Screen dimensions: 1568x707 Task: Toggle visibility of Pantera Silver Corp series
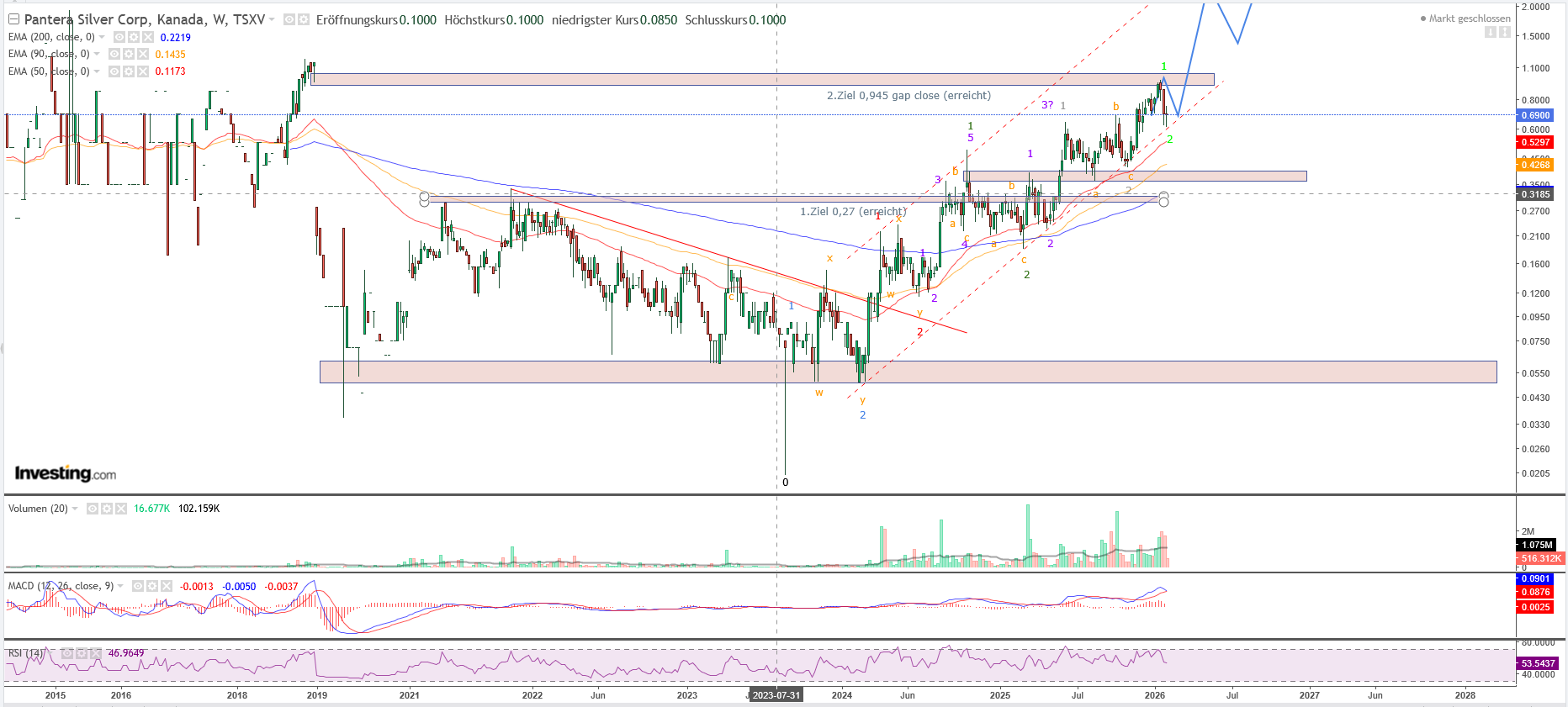289,19
